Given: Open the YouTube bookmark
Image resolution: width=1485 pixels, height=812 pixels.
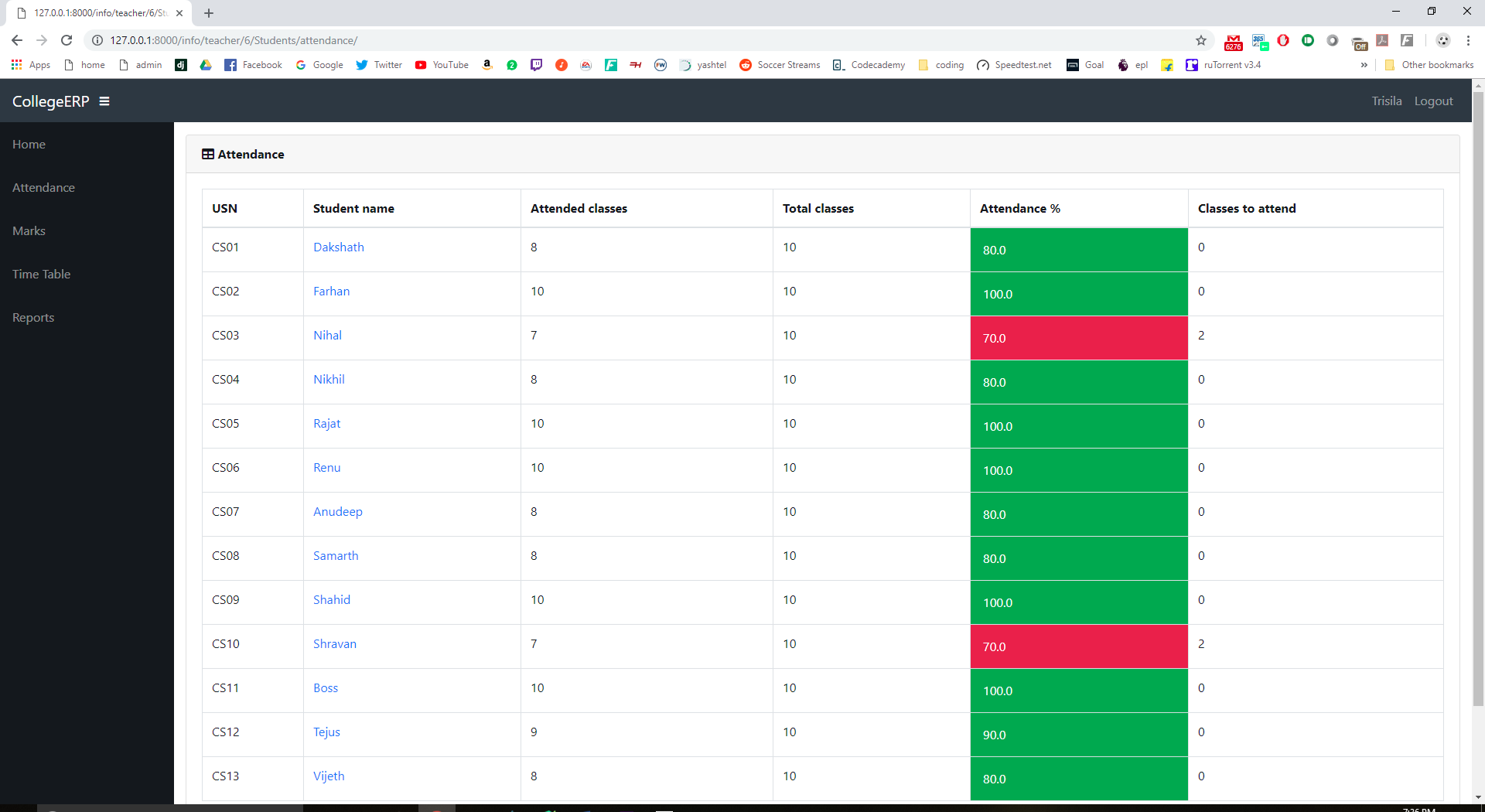Looking at the screenshot, I should [442, 65].
